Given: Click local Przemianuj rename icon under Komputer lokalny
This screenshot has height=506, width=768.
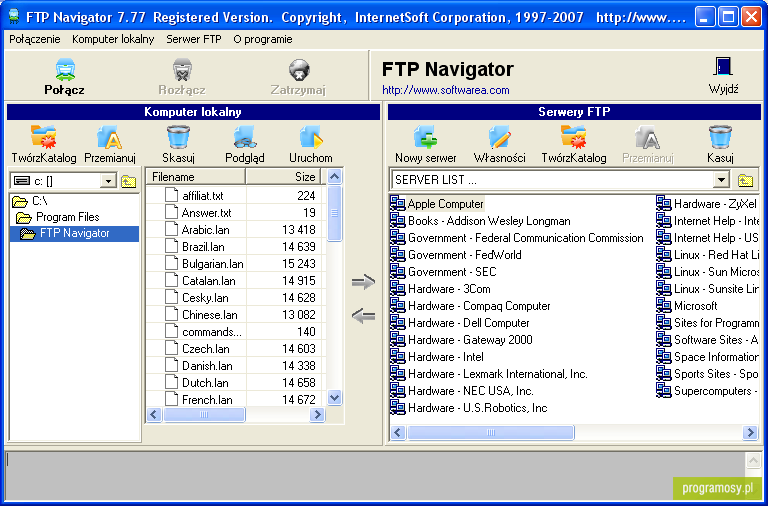Looking at the screenshot, I should pos(110,137).
